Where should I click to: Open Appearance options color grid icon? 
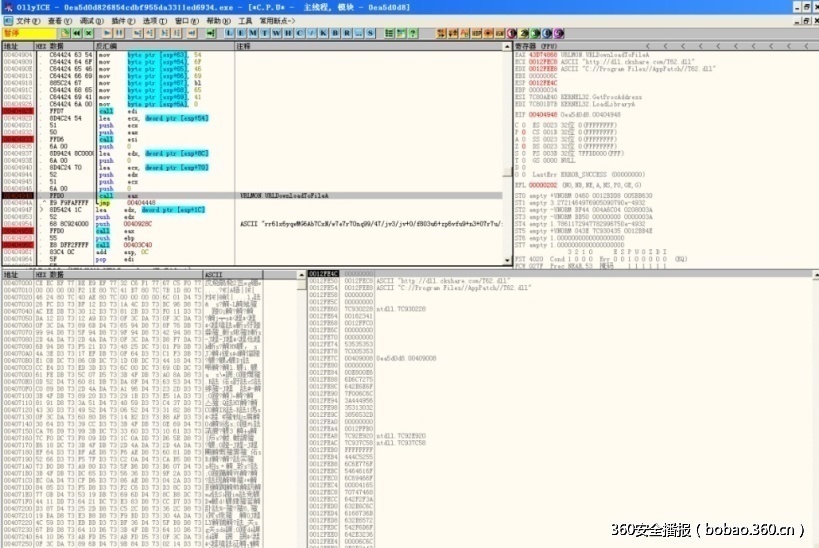[401, 33]
